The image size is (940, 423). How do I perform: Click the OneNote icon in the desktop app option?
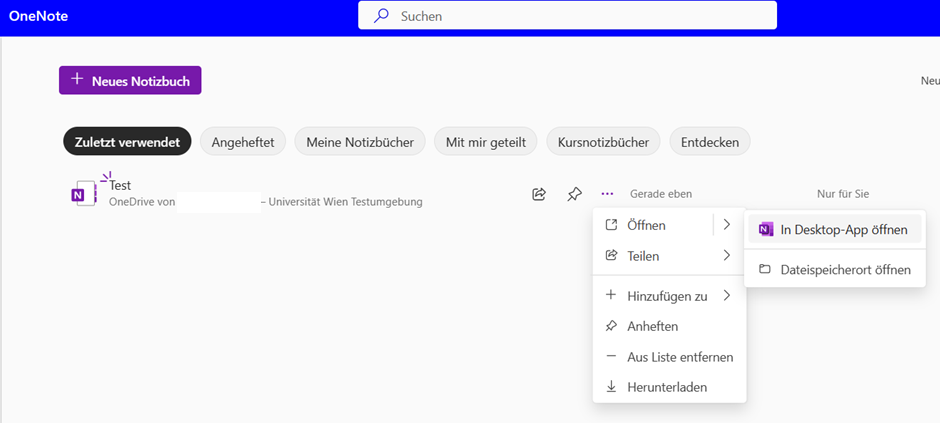coord(765,230)
